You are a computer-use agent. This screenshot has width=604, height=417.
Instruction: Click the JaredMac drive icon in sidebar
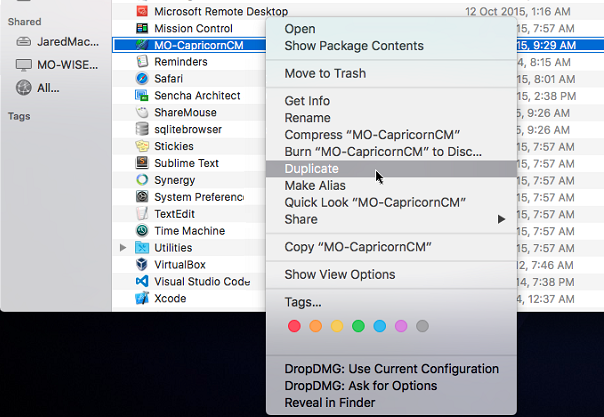pos(23,42)
